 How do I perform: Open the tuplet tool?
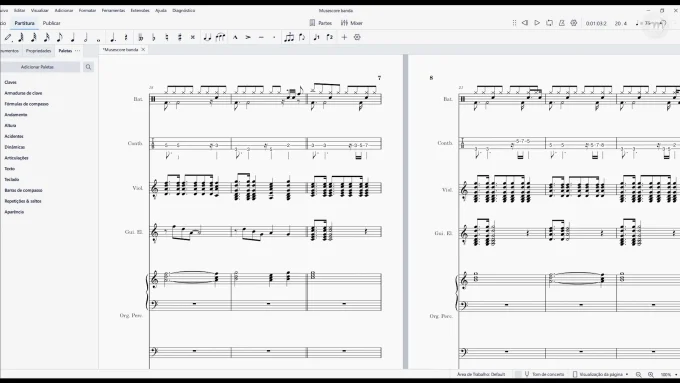[x=289, y=37]
